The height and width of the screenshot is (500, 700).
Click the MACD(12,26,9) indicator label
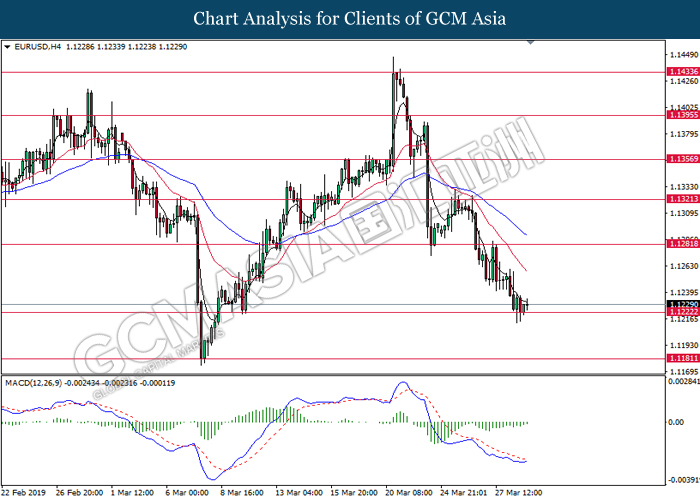tap(33, 383)
